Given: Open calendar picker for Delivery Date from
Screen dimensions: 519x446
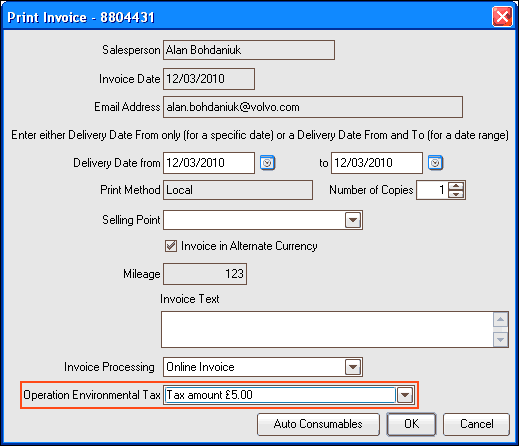Looking at the screenshot, I should pyautogui.click(x=267, y=163).
